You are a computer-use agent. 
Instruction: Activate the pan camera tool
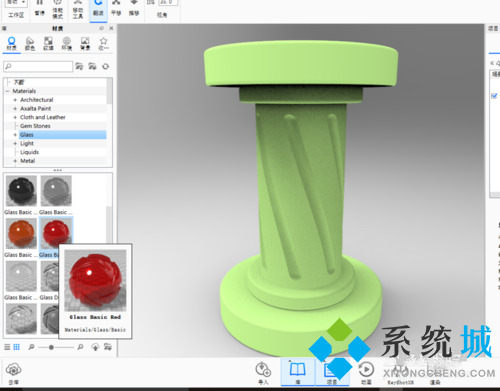[x=116, y=8]
